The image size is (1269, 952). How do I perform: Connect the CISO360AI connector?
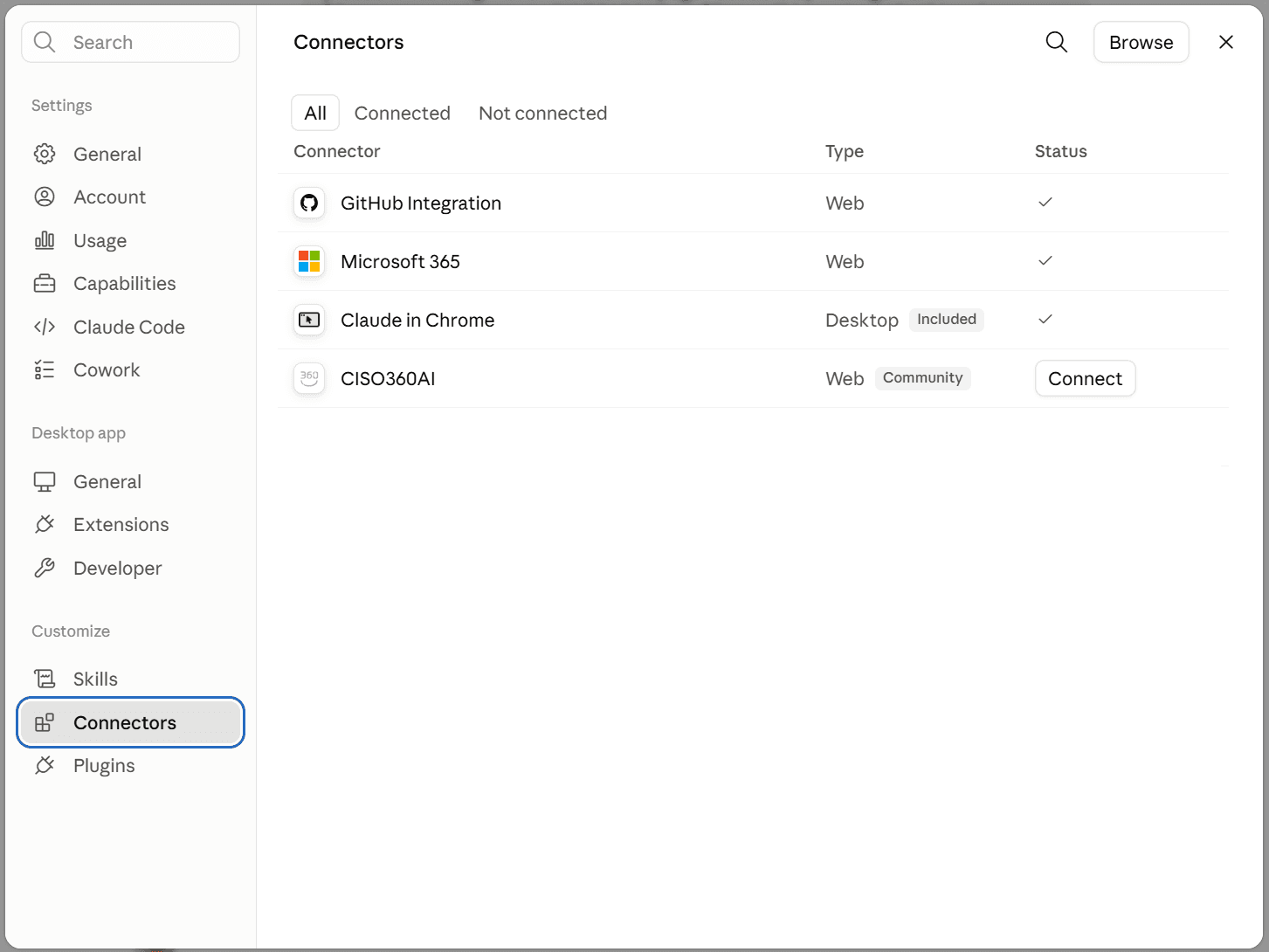point(1085,378)
